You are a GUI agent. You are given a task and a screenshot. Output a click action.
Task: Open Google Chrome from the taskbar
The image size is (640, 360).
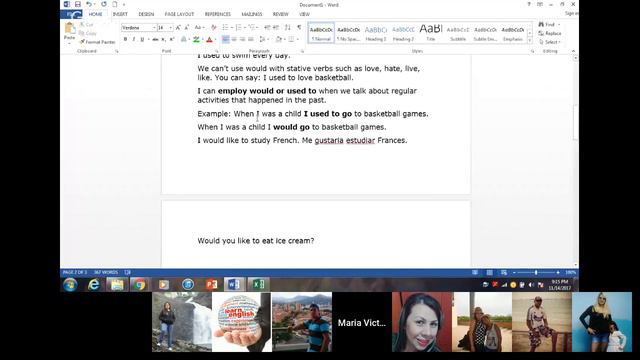click(139, 284)
